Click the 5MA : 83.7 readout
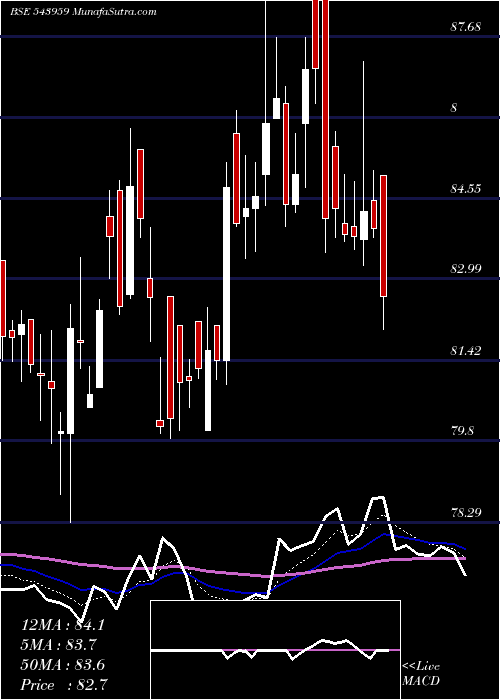500x700 pixels. pyautogui.click(x=59, y=644)
